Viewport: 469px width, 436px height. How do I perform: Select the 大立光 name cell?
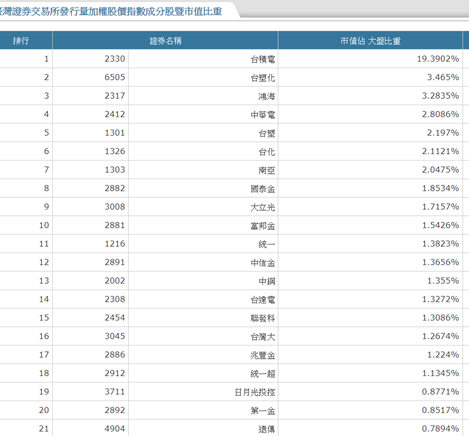click(203, 207)
